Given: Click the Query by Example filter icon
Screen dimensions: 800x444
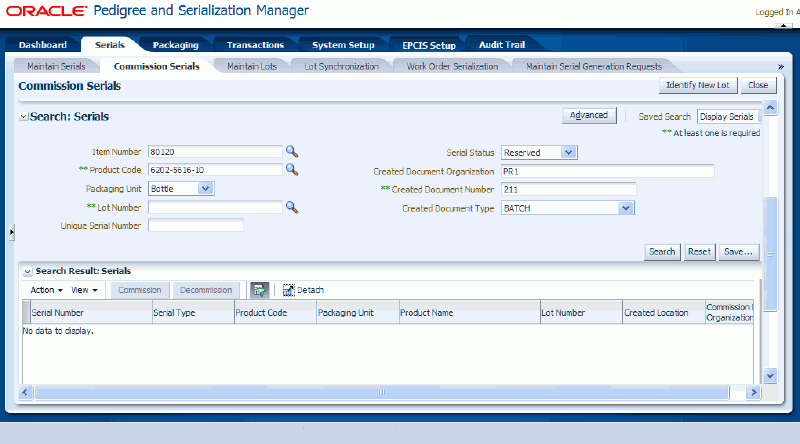Looking at the screenshot, I should pyautogui.click(x=260, y=290).
